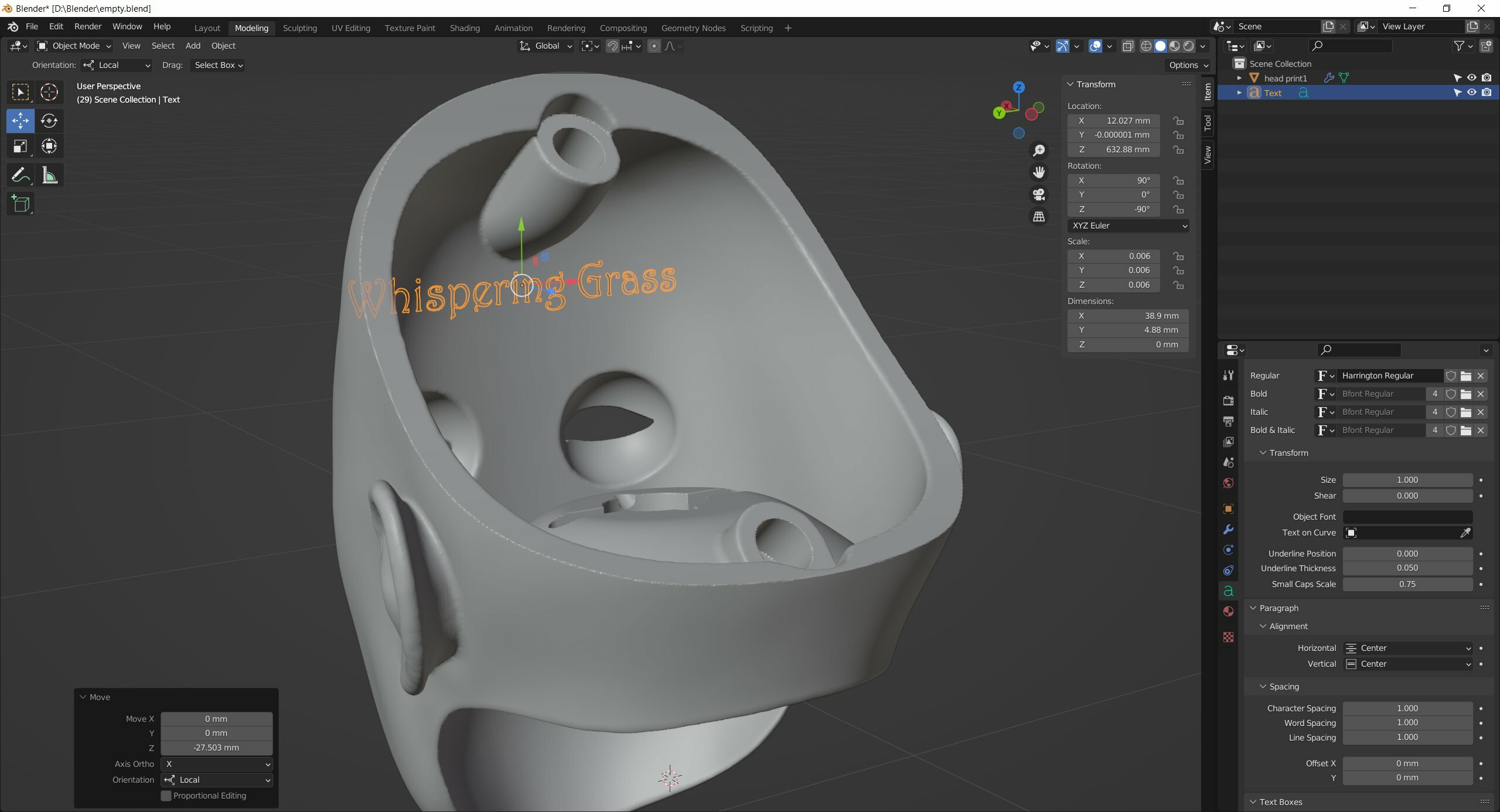Click the Text on Curve object field

tap(1408, 533)
